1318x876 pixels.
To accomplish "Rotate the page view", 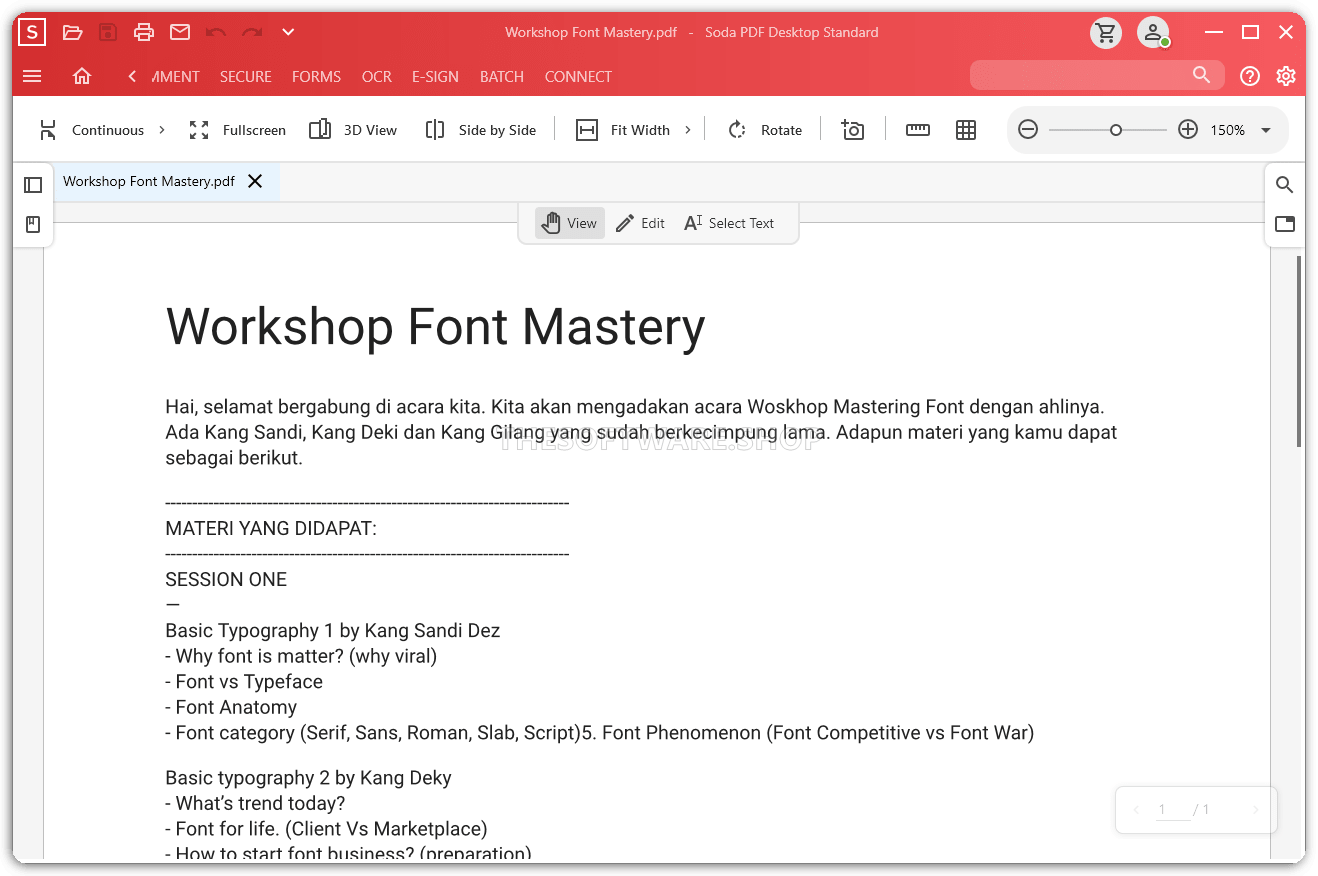I will point(765,130).
